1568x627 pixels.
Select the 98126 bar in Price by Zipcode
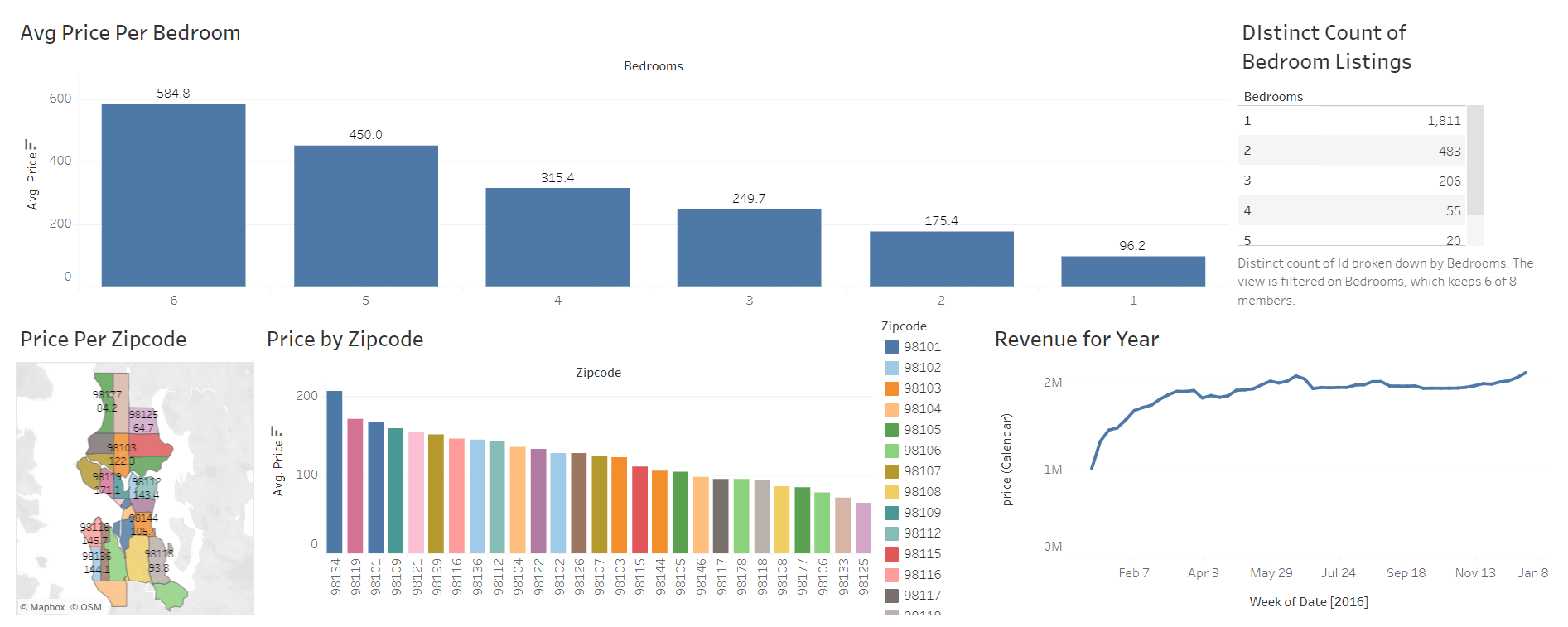click(579, 503)
